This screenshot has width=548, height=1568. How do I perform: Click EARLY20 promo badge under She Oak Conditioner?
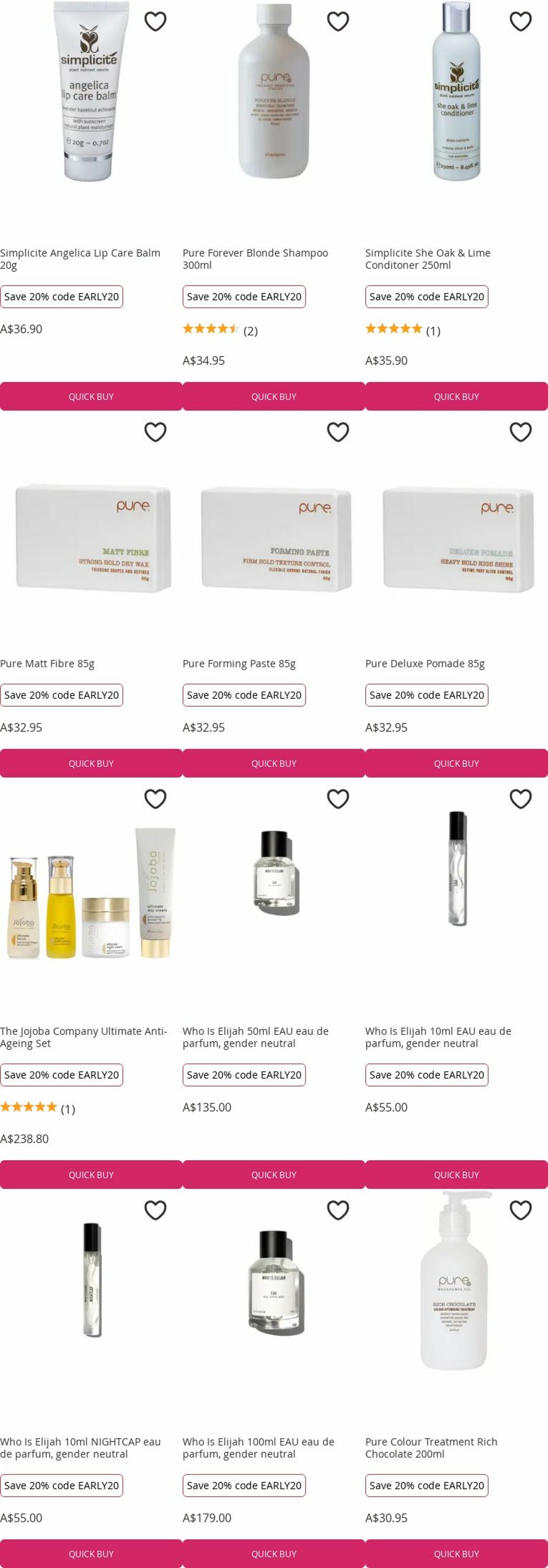click(x=426, y=296)
